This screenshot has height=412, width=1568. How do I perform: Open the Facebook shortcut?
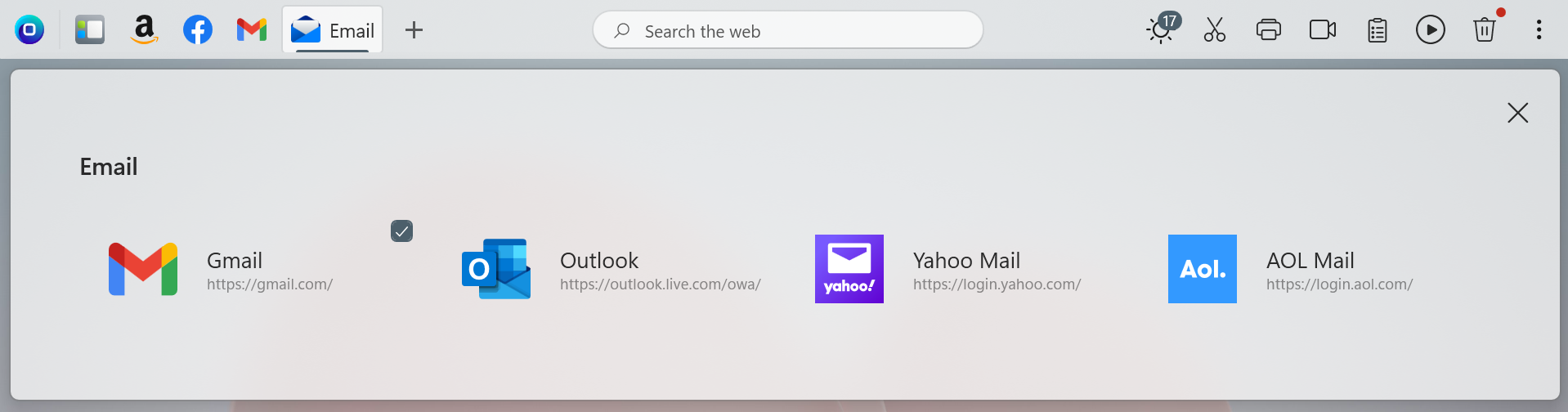(x=198, y=30)
